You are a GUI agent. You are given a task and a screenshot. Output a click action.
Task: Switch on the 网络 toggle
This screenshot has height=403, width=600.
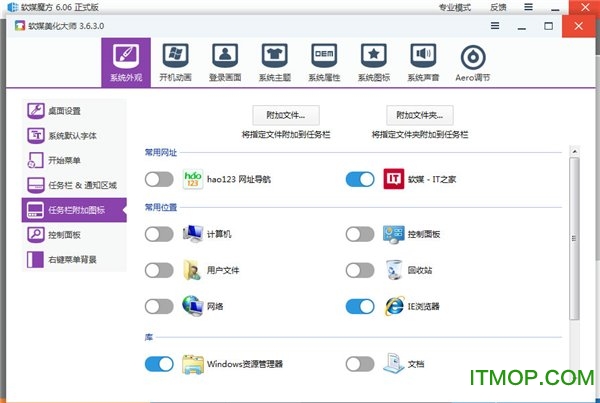coord(159,306)
